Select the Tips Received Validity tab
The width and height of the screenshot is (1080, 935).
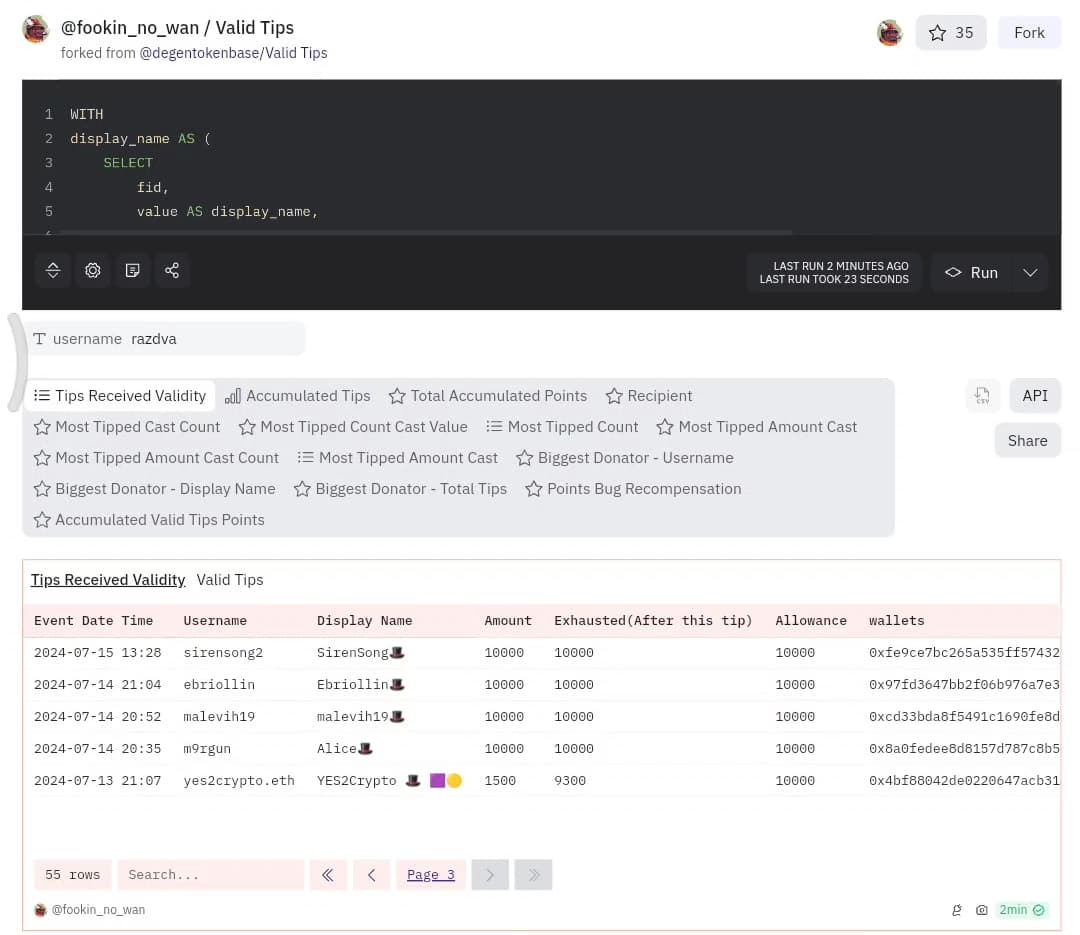pos(121,395)
